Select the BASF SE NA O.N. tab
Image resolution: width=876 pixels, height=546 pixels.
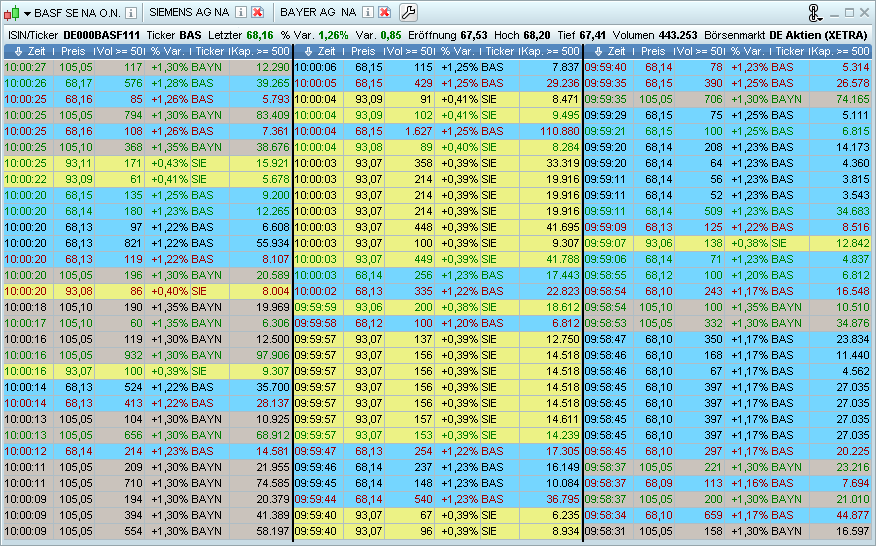tap(77, 12)
